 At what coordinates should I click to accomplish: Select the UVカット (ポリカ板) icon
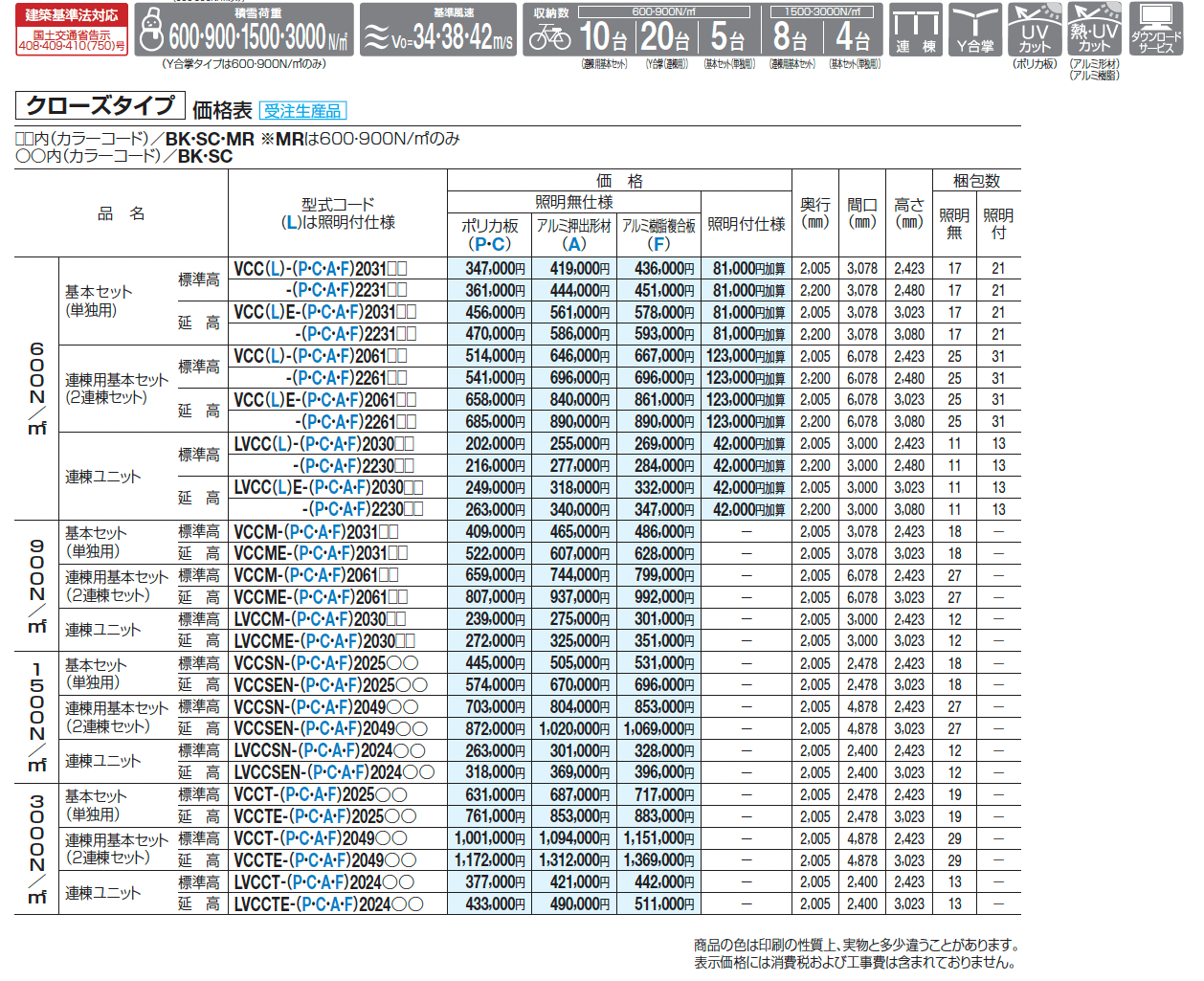(x=1033, y=29)
